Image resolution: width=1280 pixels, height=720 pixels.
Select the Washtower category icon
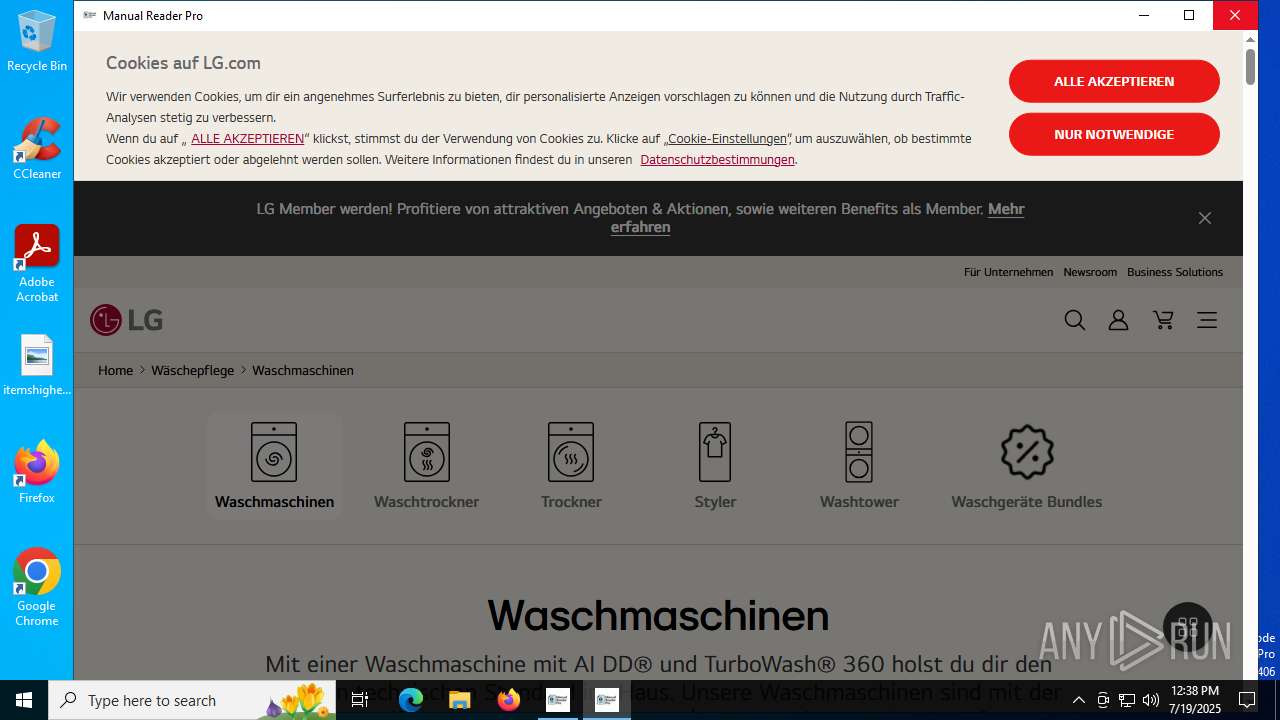point(859,452)
